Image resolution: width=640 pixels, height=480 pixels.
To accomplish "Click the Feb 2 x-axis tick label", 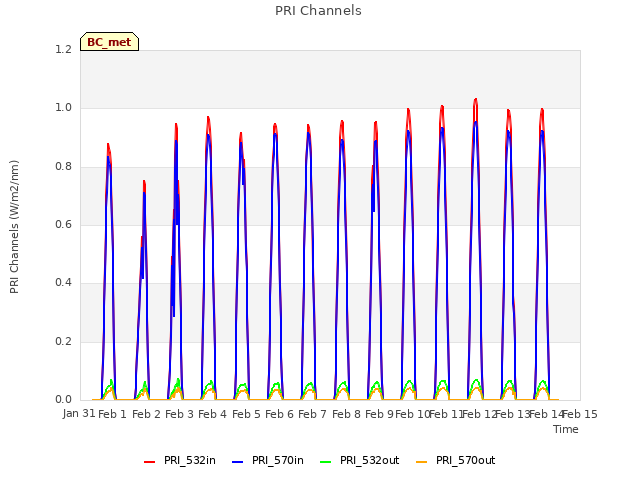I will point(146,414).
